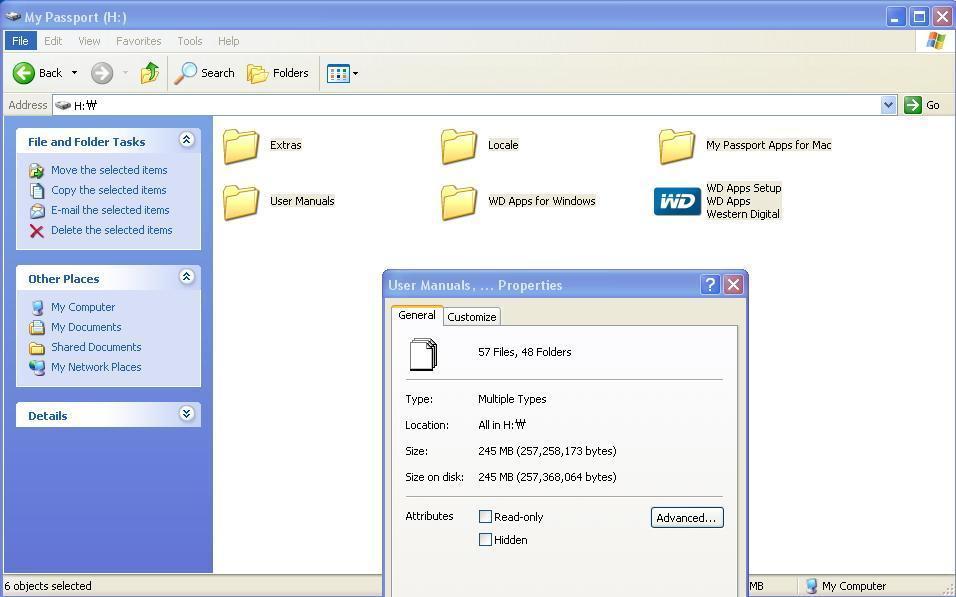Click the green Go arrow button
Image resolution: width=956 pixels, height=597 pixels.
(913, 105)
